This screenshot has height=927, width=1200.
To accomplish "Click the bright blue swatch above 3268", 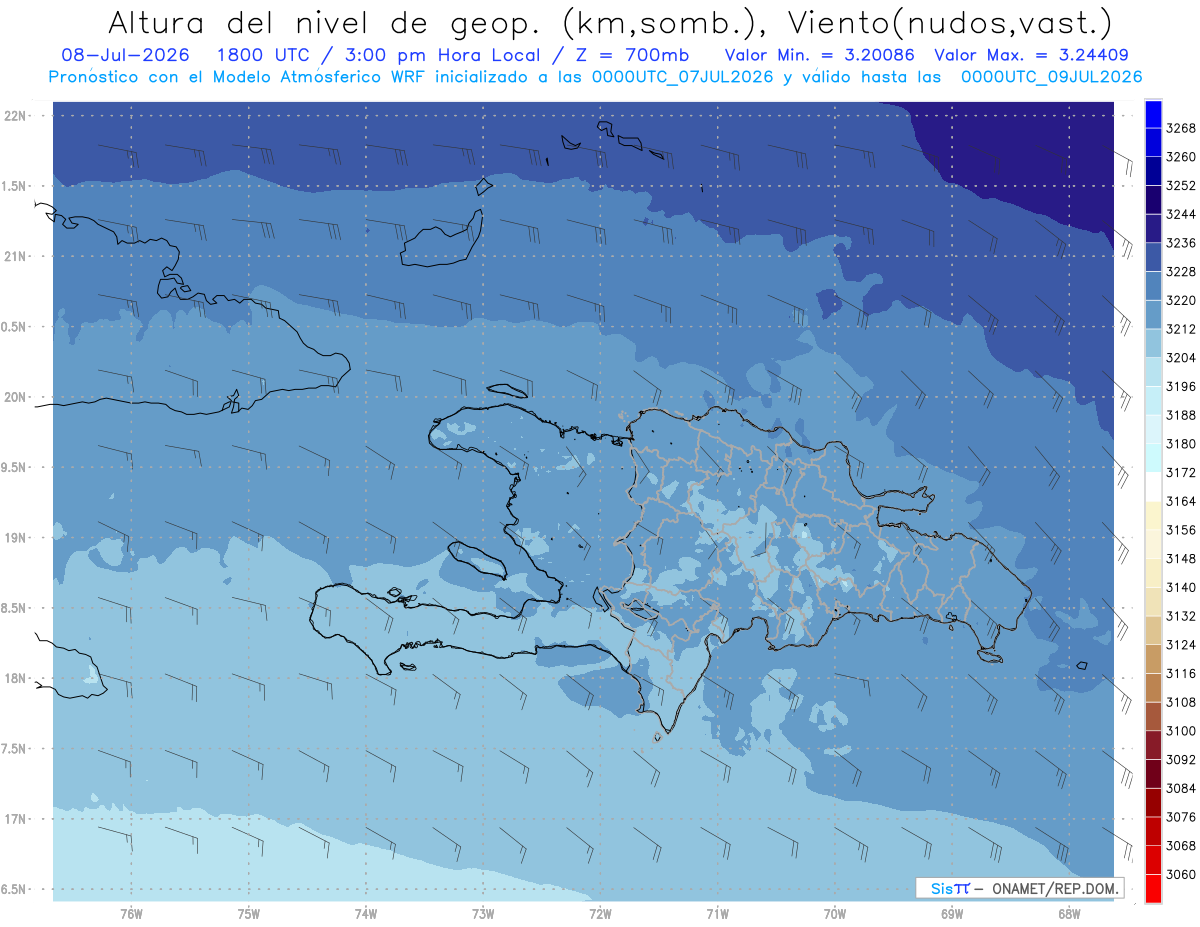I will click(x=1153, y=114).
